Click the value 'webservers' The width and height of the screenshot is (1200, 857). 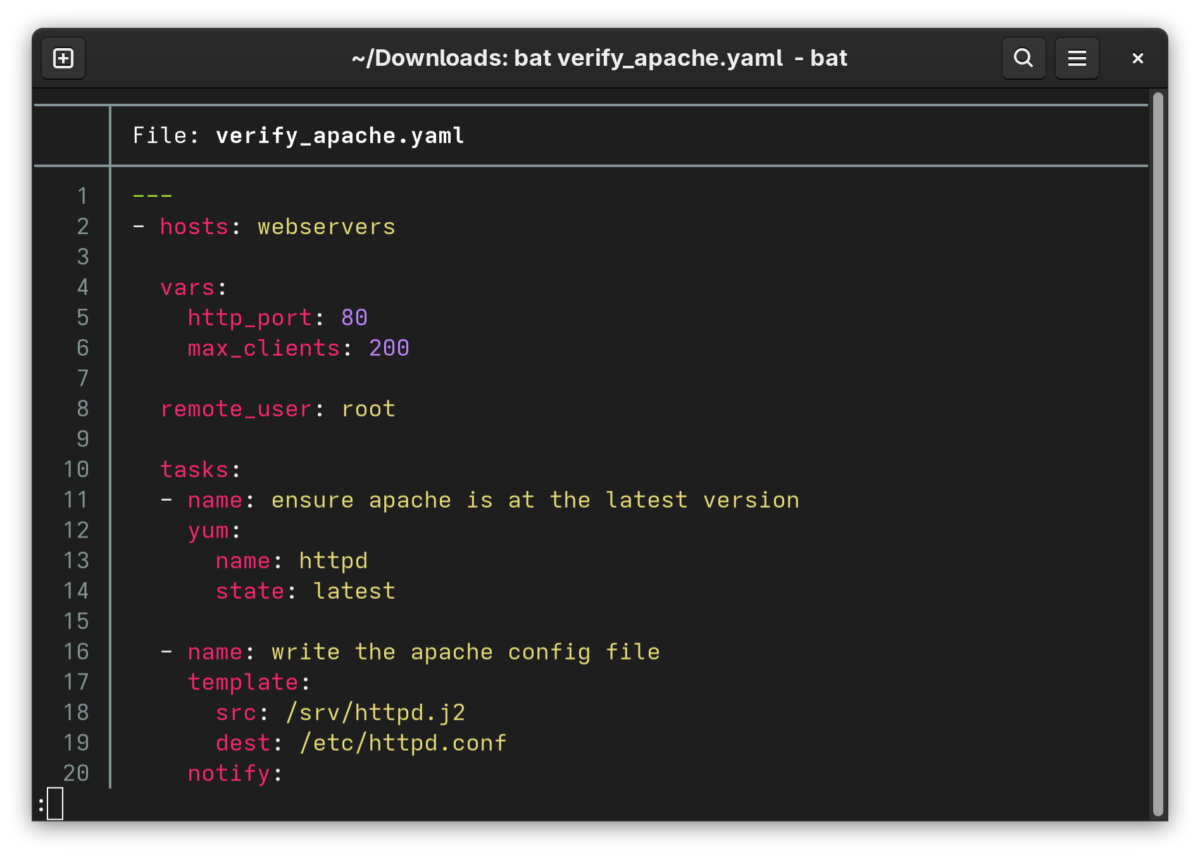click(326, 227)
